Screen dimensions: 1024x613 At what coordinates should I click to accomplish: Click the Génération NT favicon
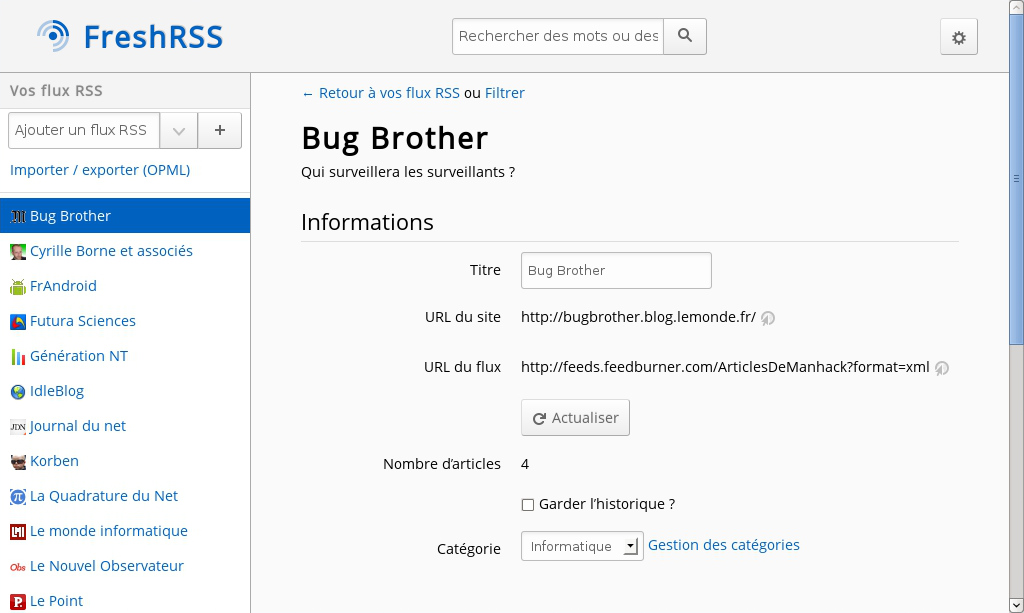click(x=18, y=356)
